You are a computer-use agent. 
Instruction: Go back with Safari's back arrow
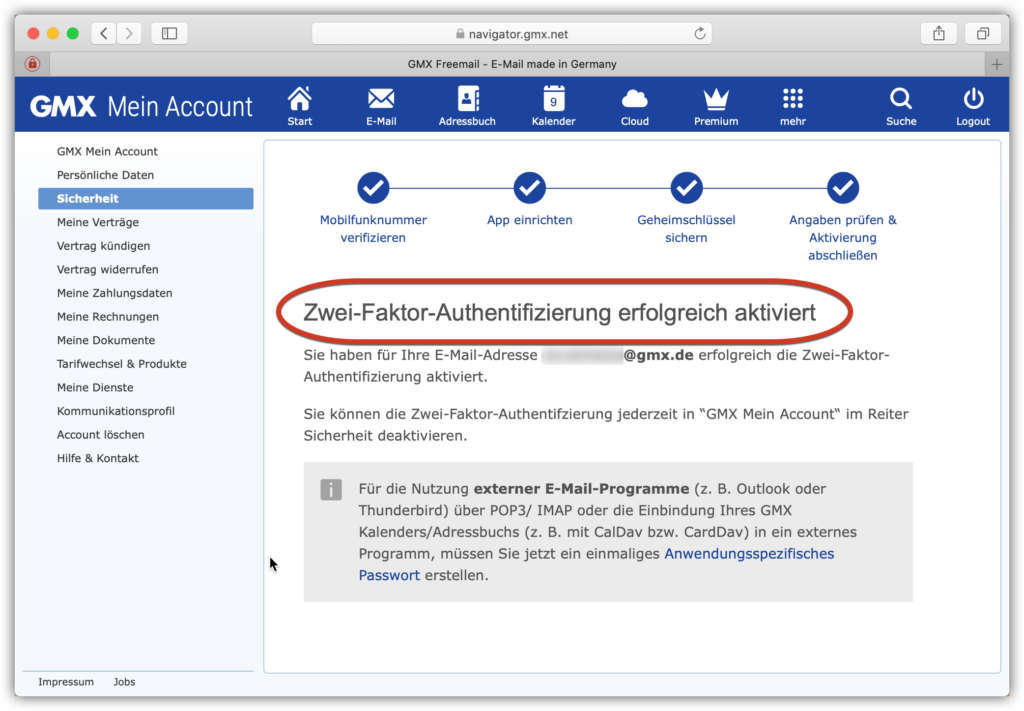tap(104, 33)
